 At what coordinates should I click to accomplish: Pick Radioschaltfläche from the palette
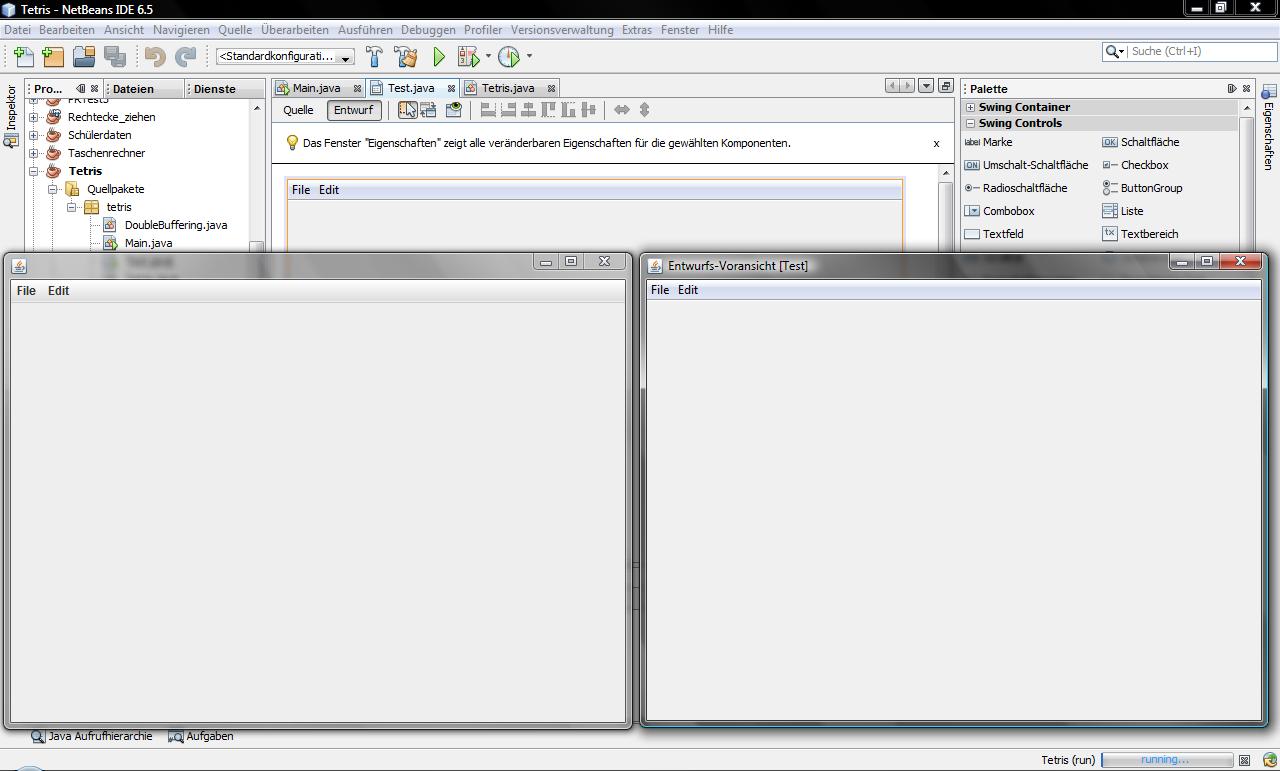(x=1016, y=188)
